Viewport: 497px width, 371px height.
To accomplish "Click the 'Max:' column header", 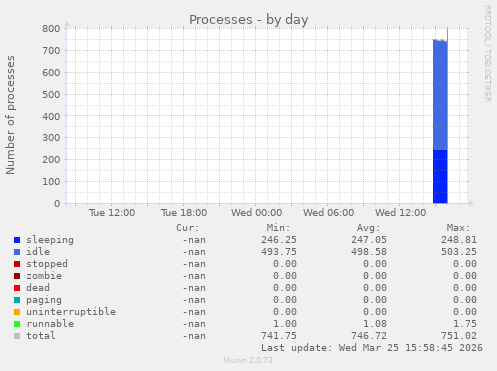I will [458, 228].
